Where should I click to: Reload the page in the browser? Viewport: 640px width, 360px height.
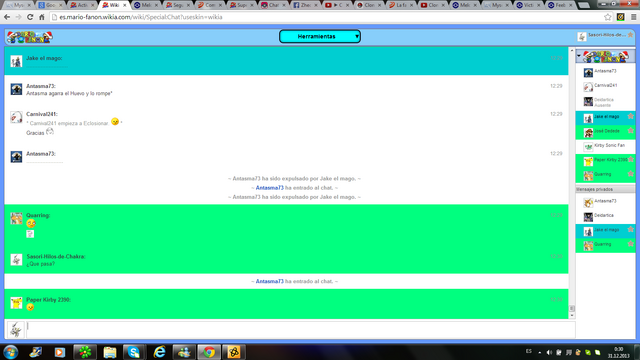coord(30,17)
